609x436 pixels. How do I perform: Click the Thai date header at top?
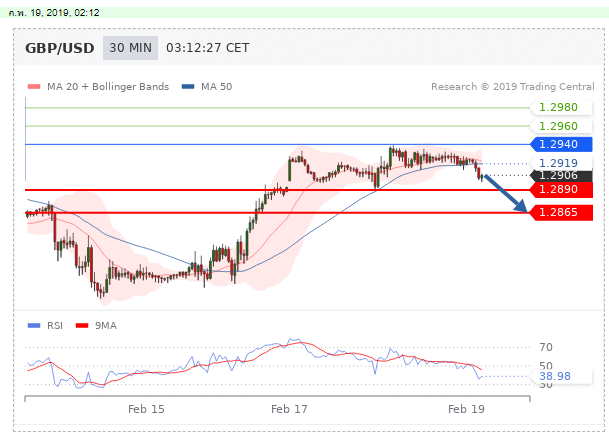tap(54, 12)
